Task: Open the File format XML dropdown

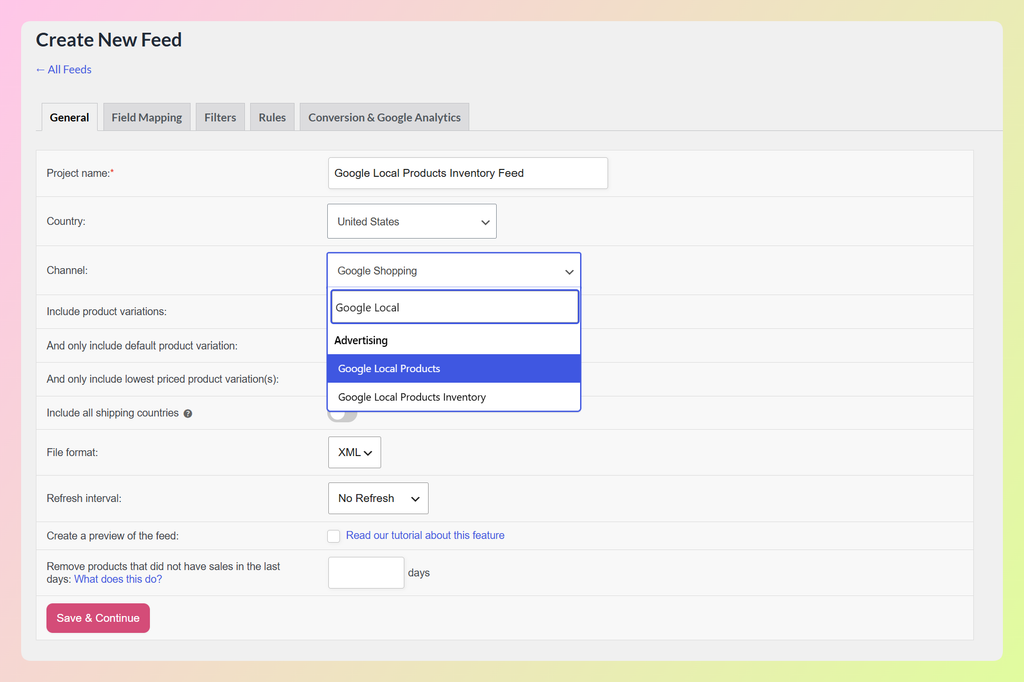Action: coord(354,452)
